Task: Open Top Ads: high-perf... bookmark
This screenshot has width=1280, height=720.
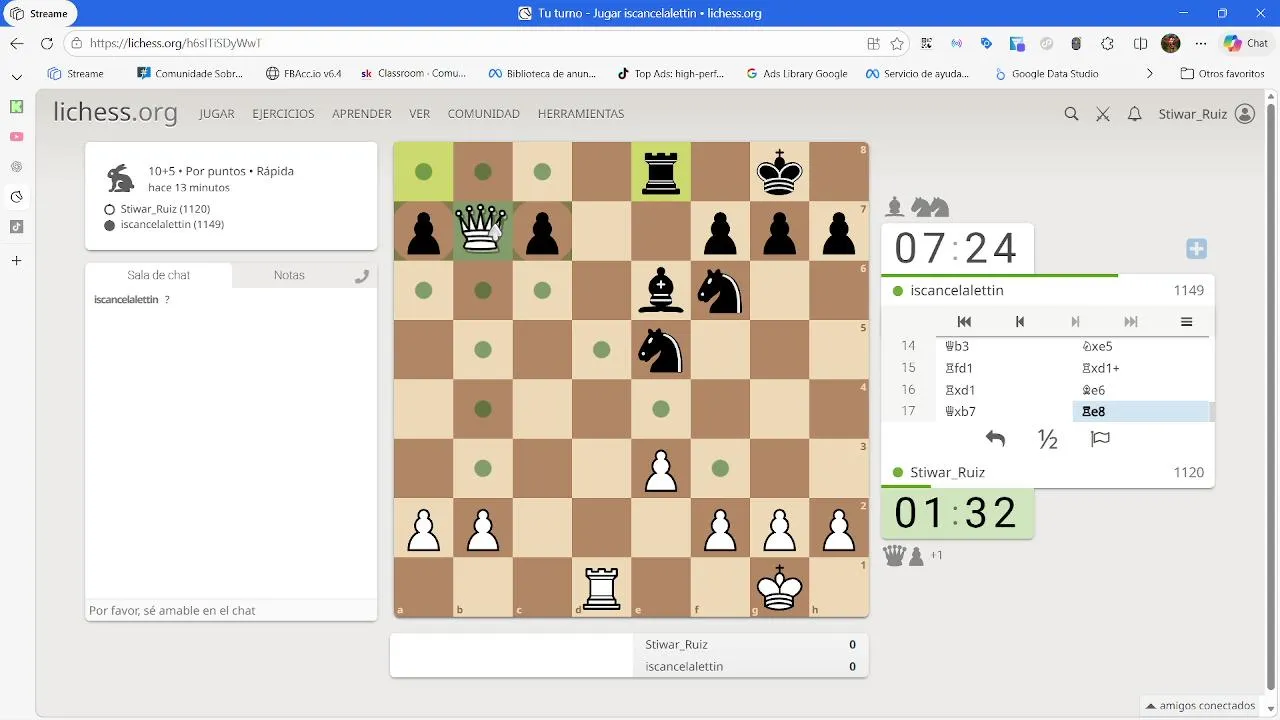Action: (670, 73)
